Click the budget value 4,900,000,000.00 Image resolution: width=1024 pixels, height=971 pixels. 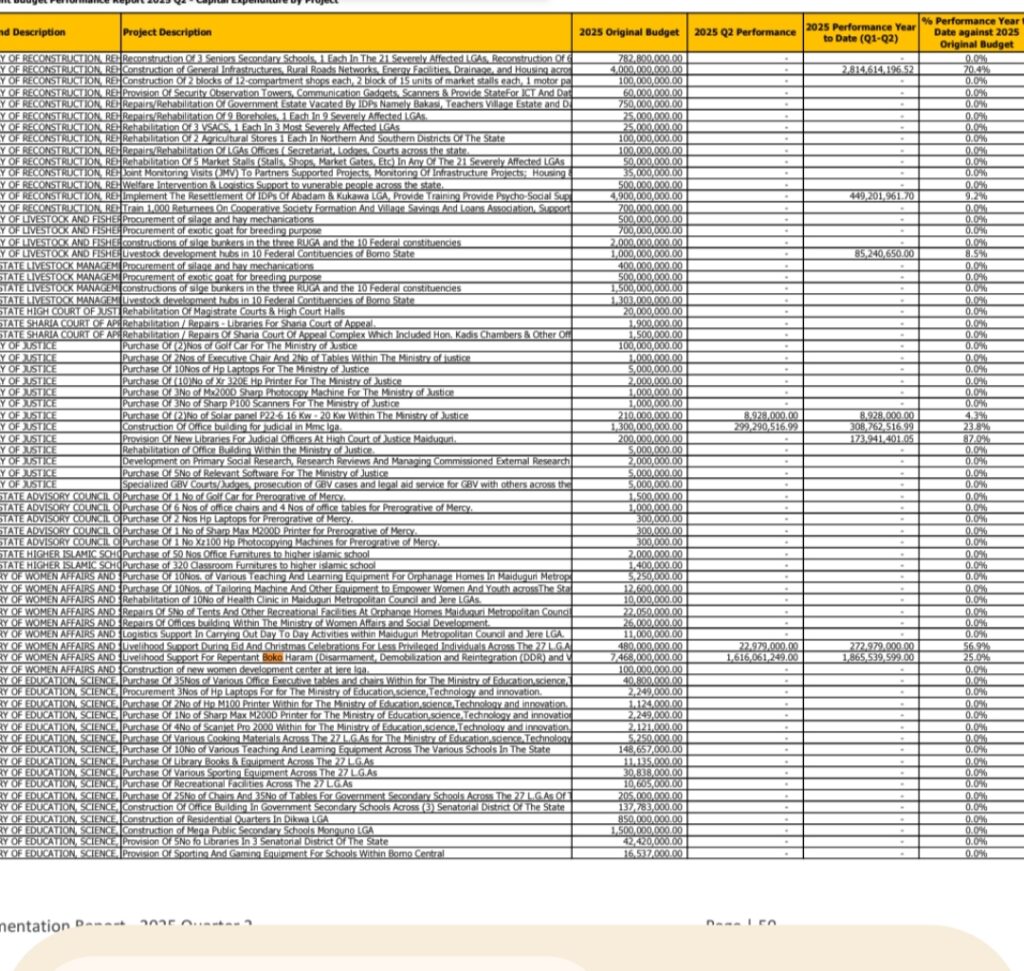tap(647, 196)
